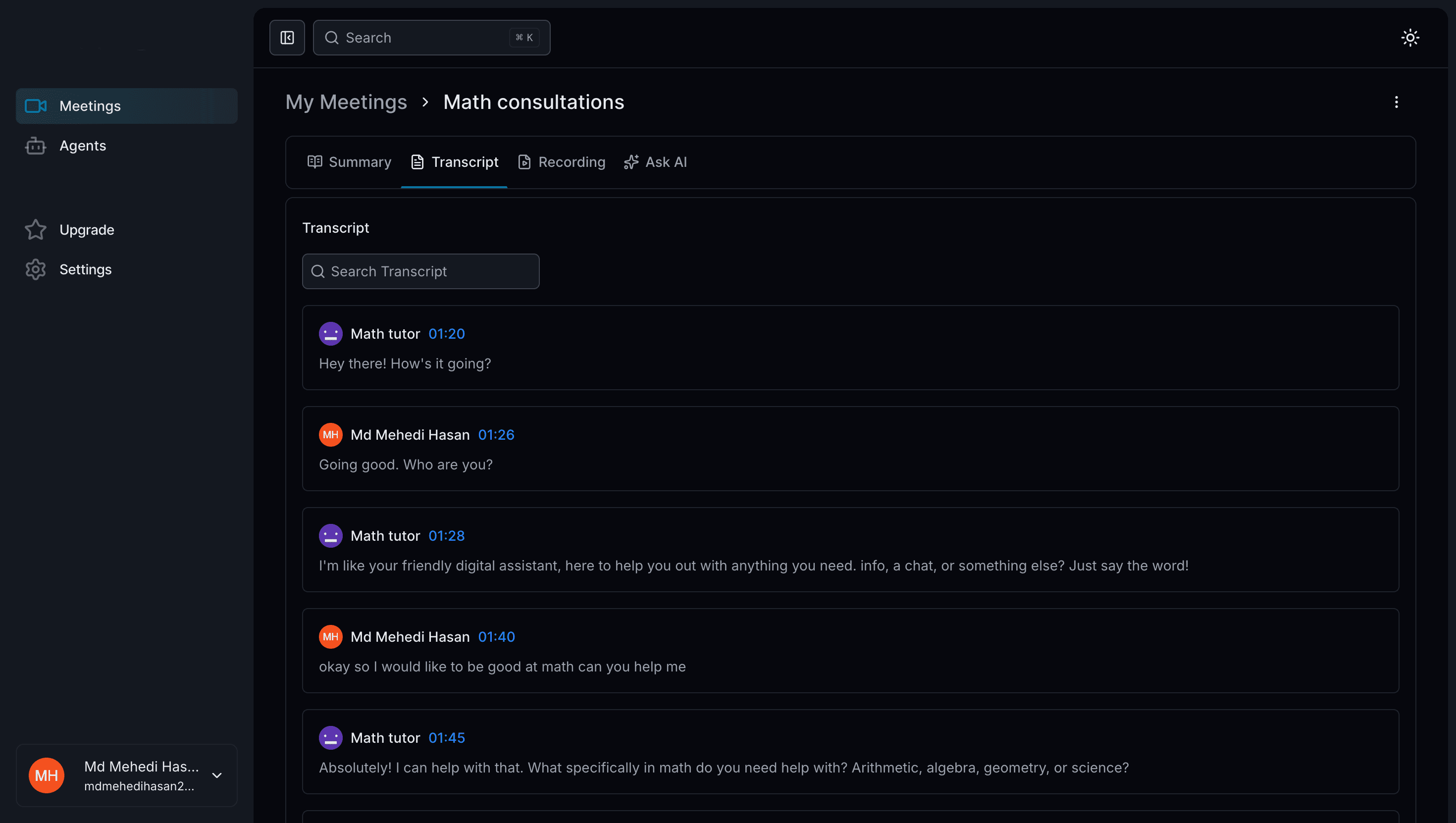Click Math tutor avatar at 01:45
The image size is (1456, 823).
click(331, 738)
